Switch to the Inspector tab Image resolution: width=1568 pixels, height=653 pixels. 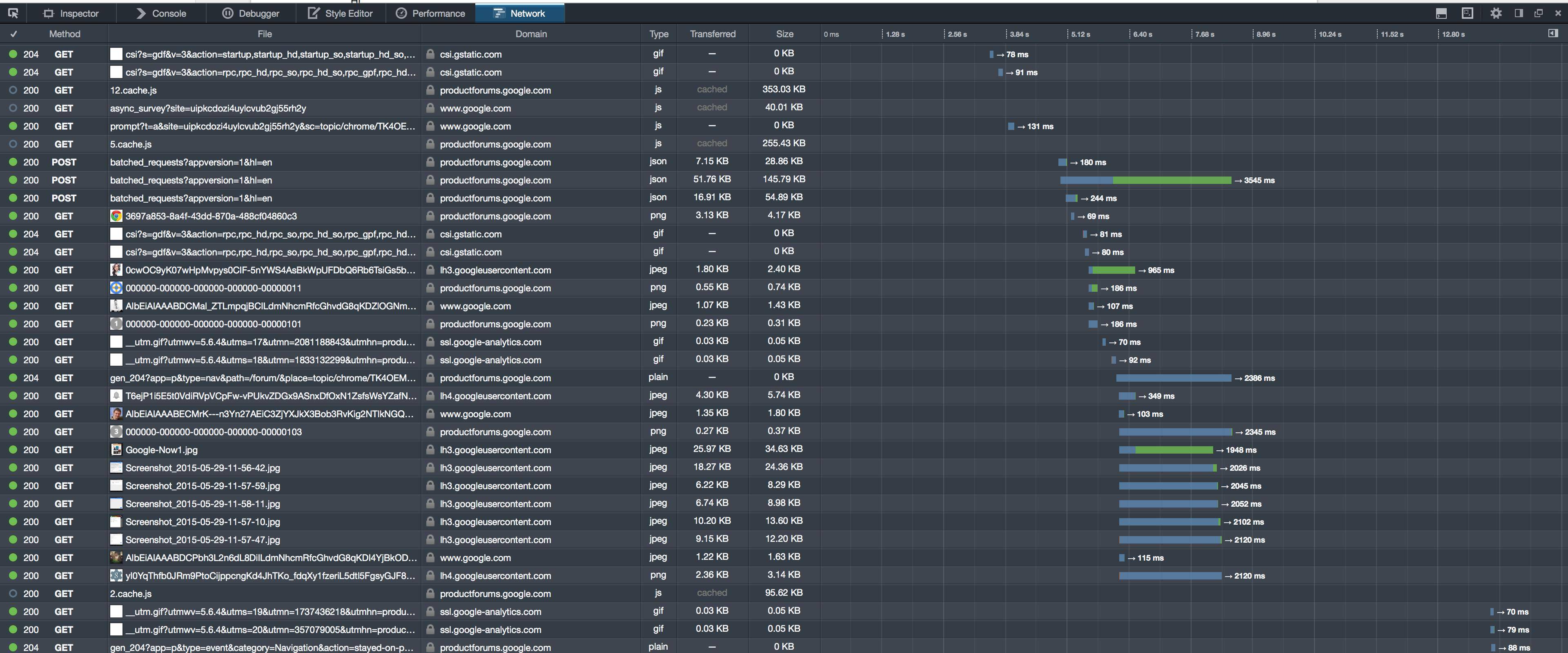point(71,13)
